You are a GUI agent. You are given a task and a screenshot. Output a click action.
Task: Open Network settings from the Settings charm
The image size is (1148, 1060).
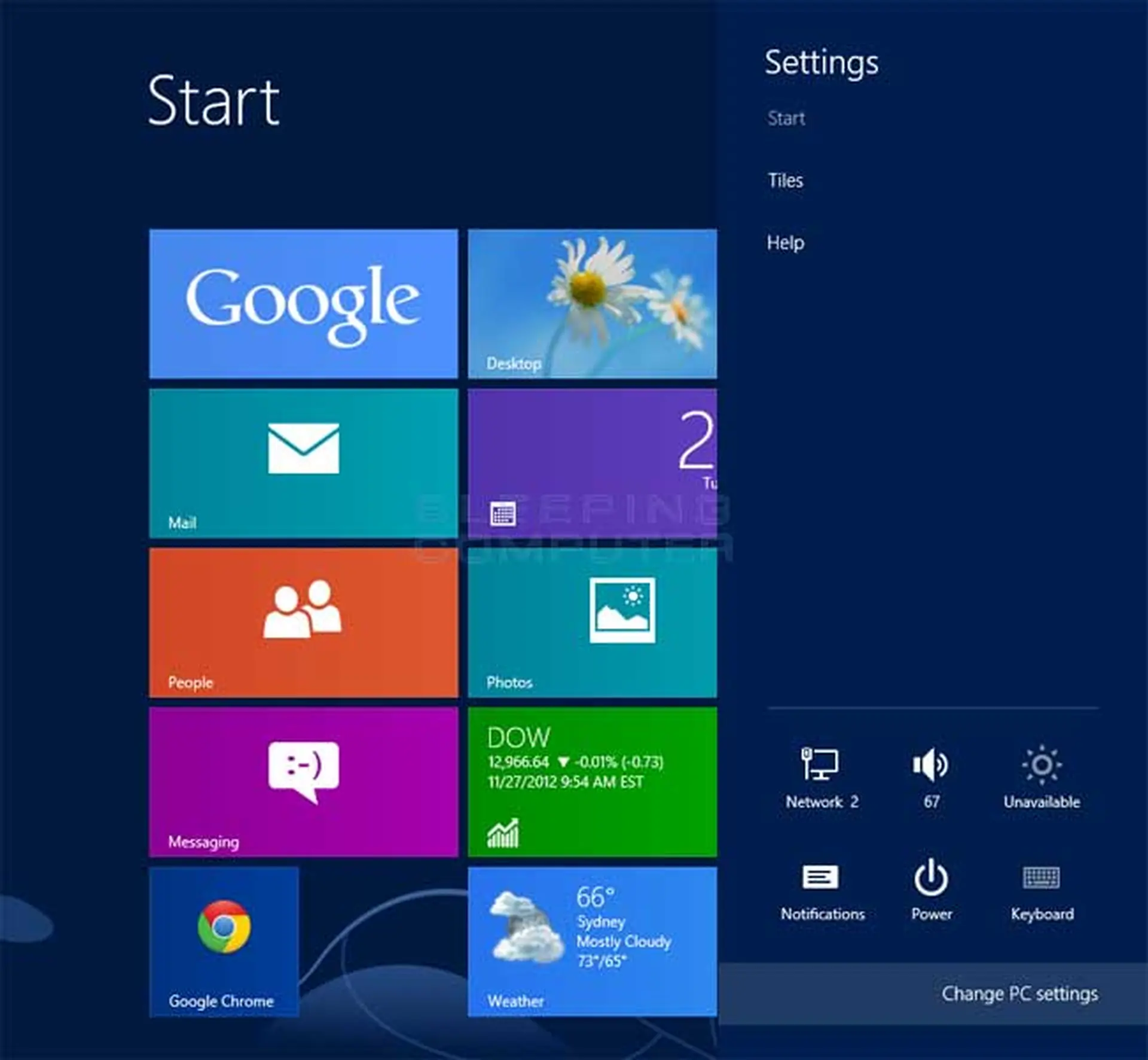tap(822, 772)
